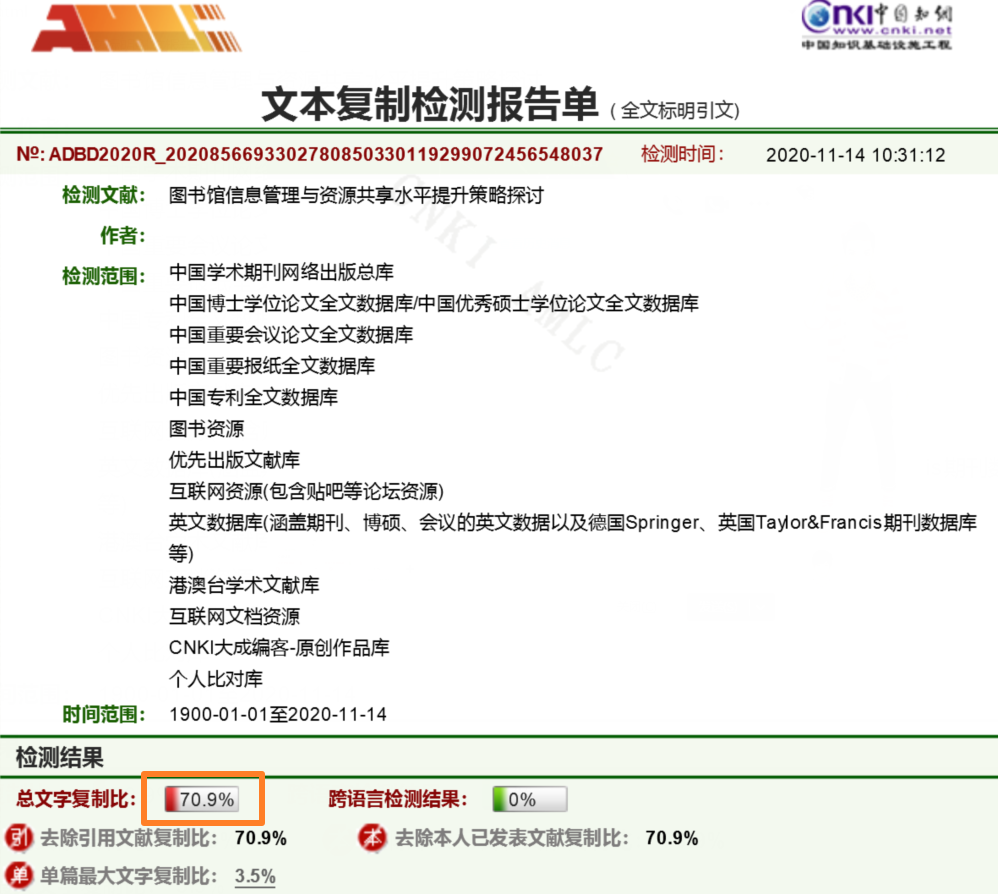Screen dimensions: 998x894
Task: Click the 跨语言检测结果 label
Action: pos(398,799)
